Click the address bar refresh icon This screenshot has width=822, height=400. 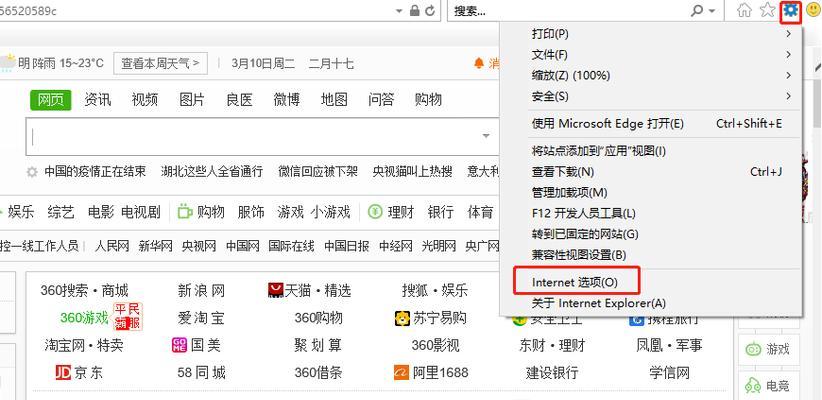[x=430, y=10]
